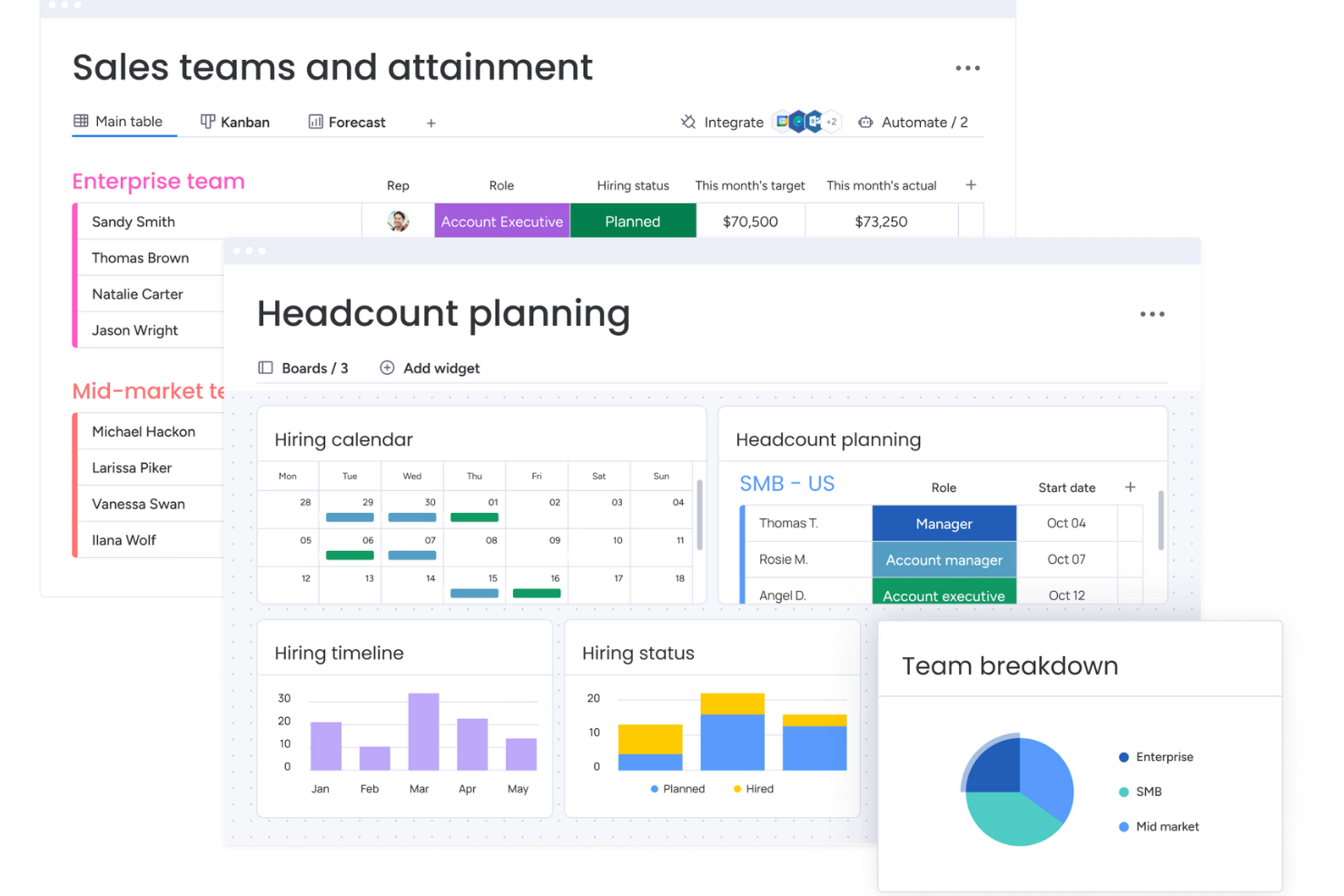
Task: Add a column in Enterprise team table
Action: tap(971, 184)
